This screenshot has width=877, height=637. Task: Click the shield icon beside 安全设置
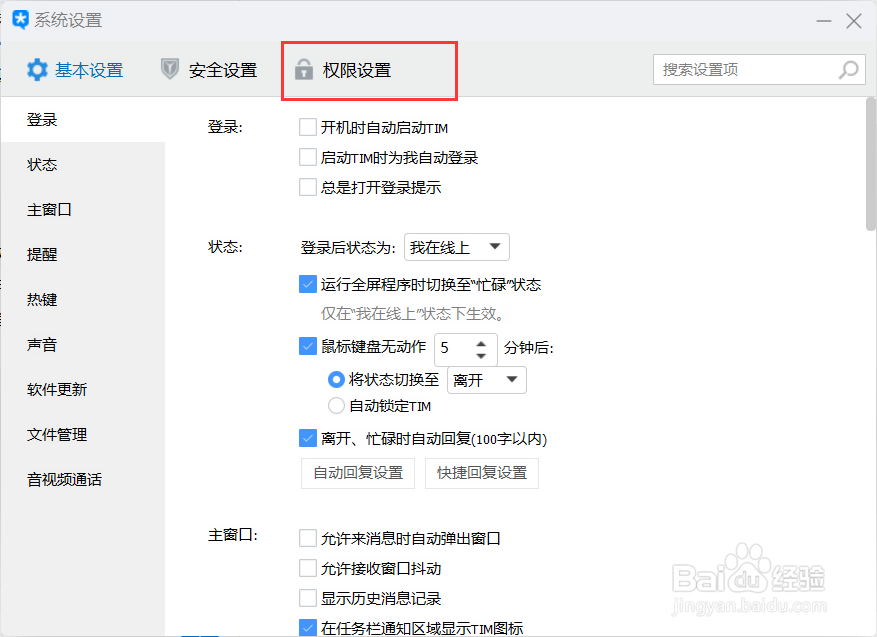pos(170,70)
